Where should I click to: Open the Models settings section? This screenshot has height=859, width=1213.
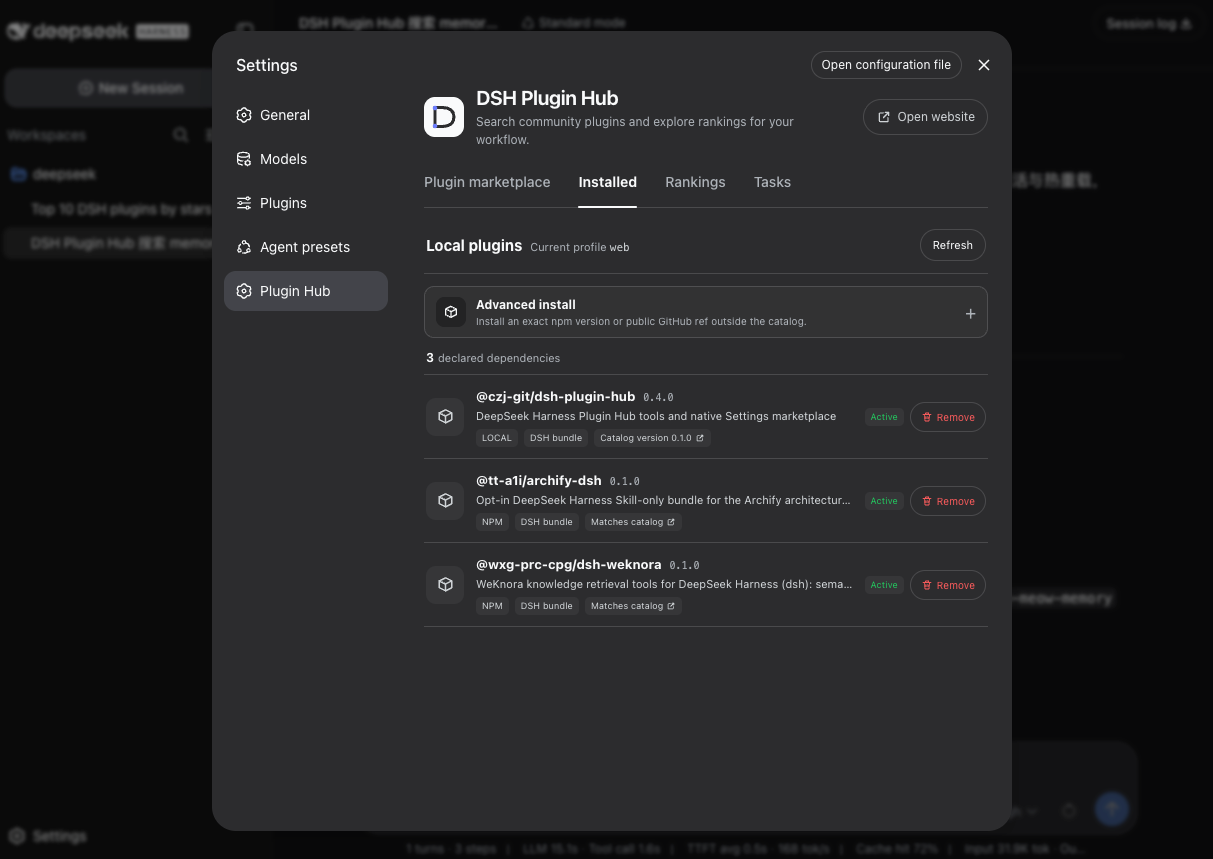click(x=305, y=159)
